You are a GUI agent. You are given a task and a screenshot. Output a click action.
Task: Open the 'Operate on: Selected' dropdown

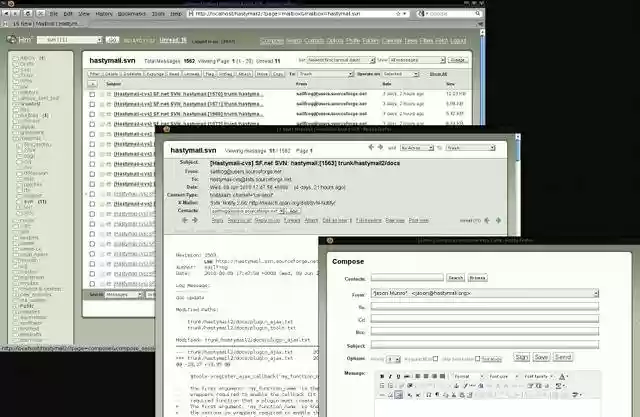[401, 74]
